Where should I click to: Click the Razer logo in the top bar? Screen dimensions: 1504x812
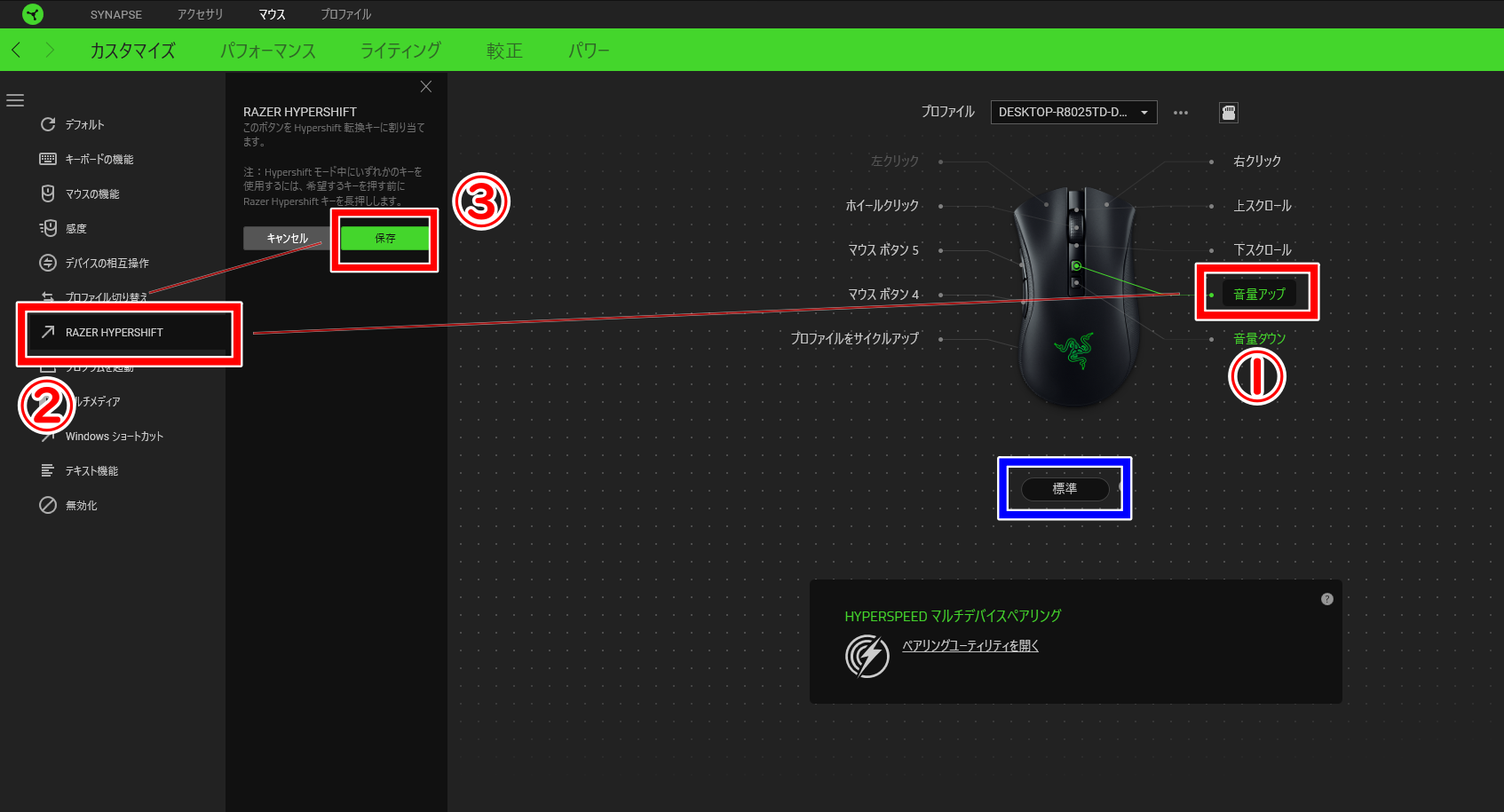click(33, 13)
